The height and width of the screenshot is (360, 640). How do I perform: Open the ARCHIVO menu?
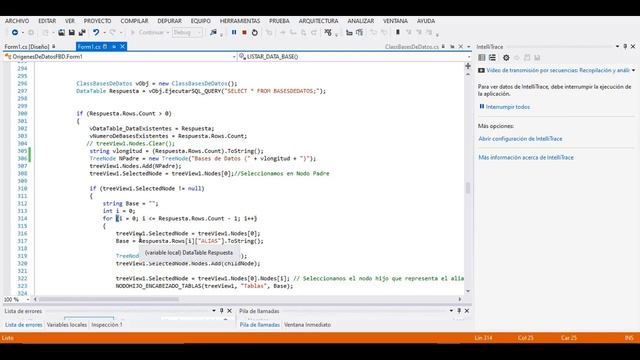point(17,21)
